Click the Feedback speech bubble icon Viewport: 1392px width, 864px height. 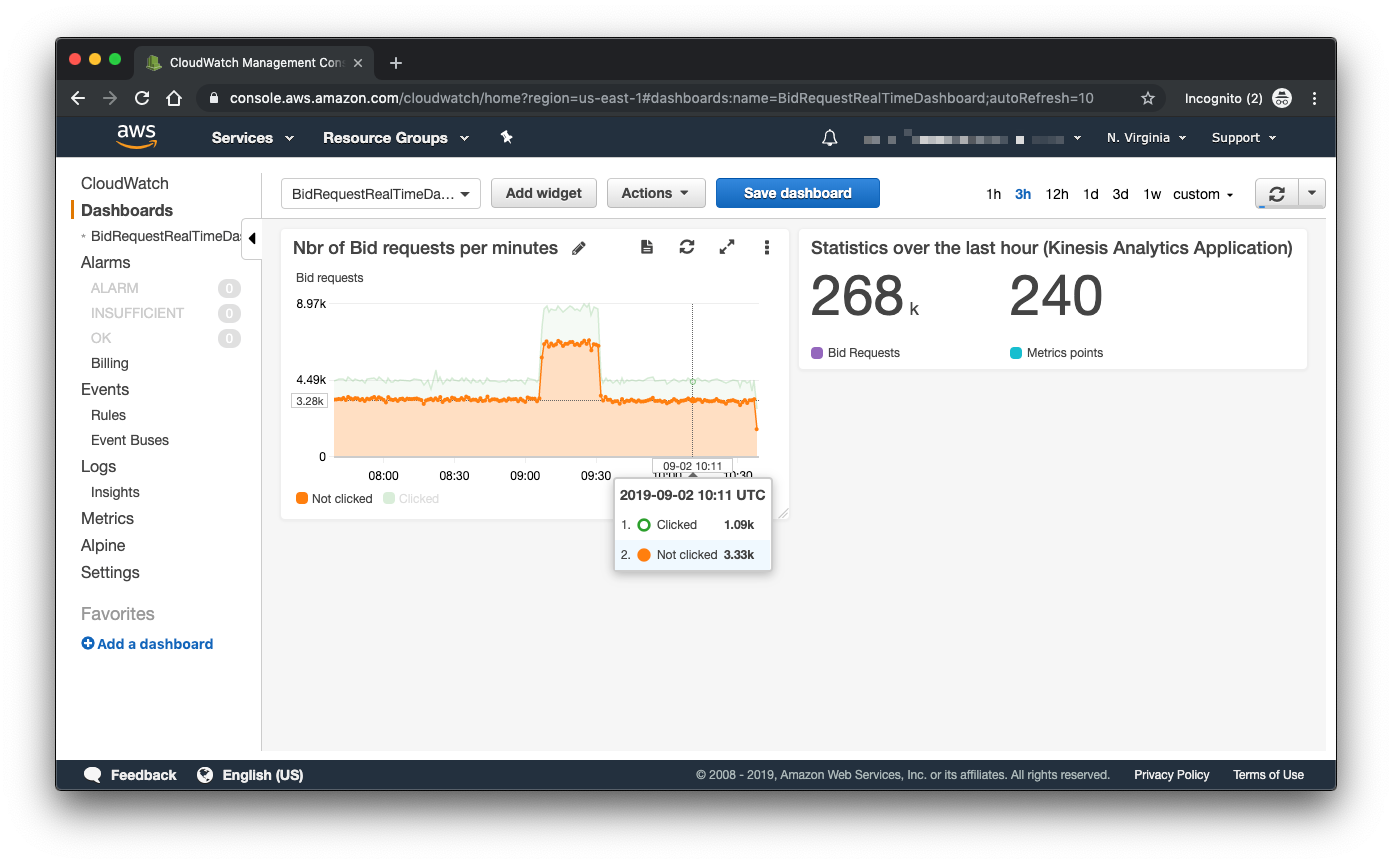(93, 775)
